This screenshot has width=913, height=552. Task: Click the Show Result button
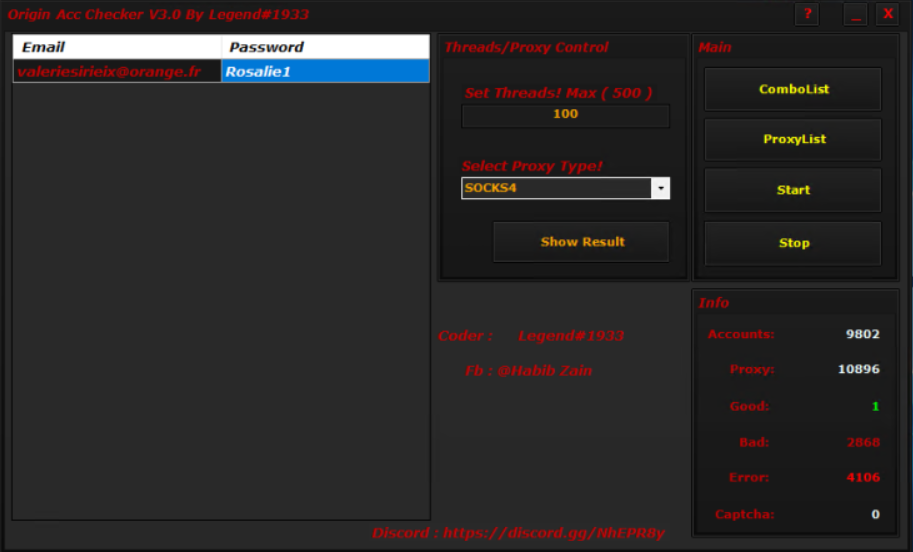(x=581, y=242)
